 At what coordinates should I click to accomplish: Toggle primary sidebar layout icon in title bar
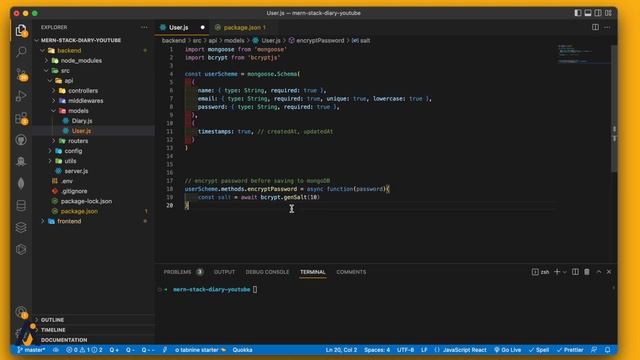pos(578,13)
